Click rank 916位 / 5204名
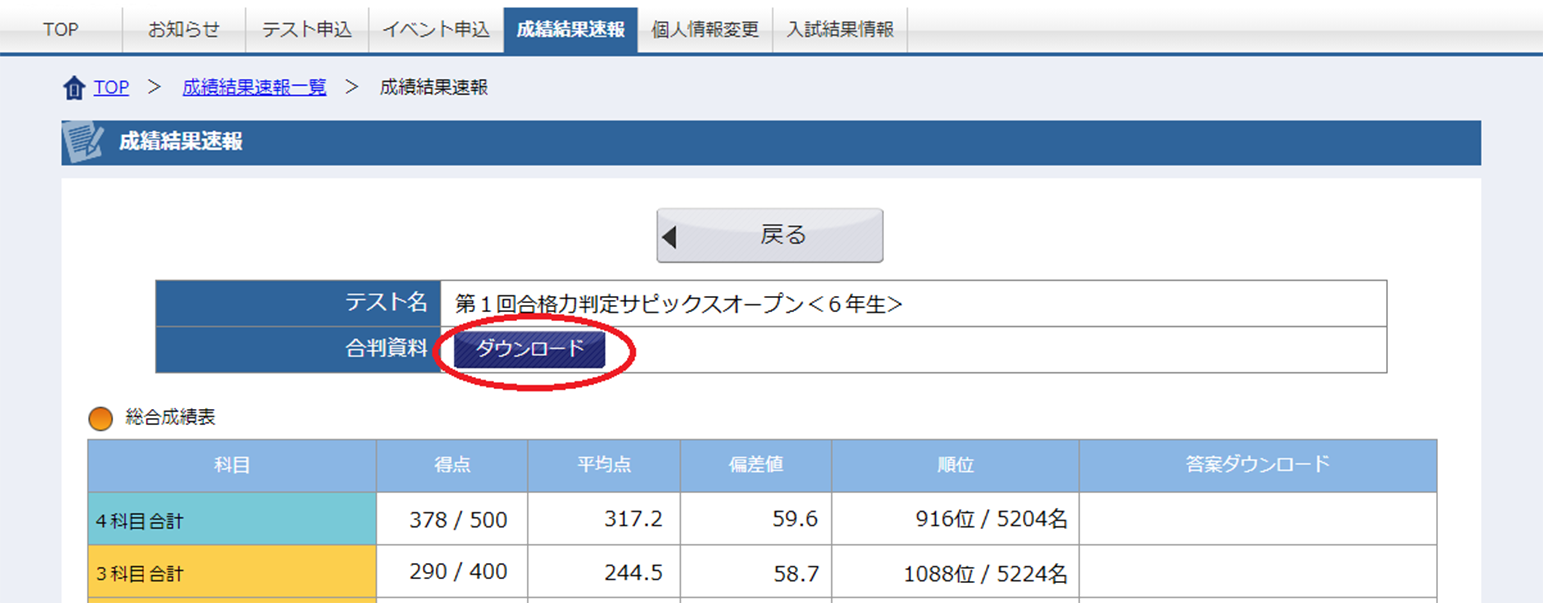1543x603 pixels. point(991,520)
